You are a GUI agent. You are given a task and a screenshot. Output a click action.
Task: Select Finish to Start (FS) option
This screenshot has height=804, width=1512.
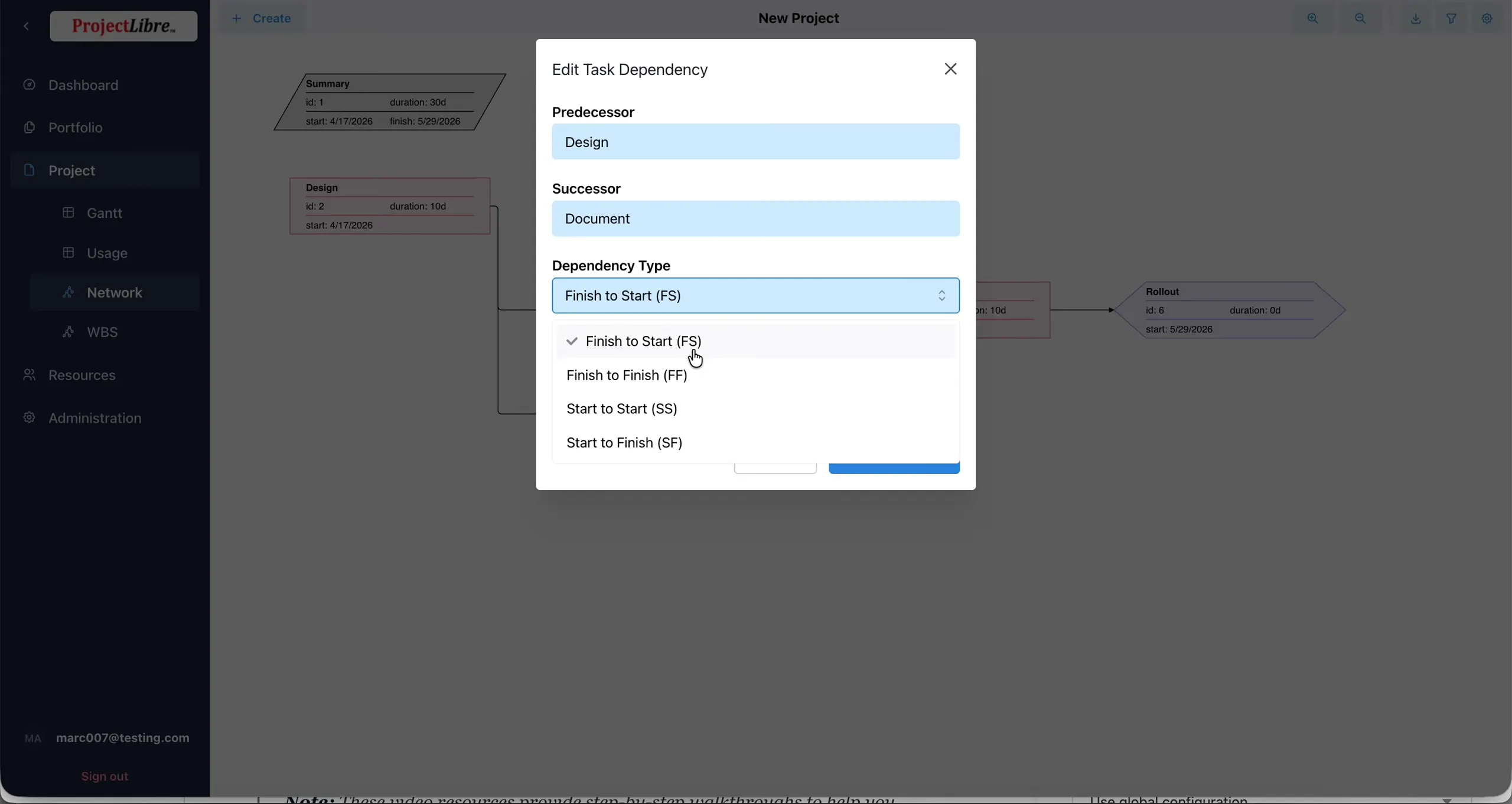click(x=755, y=341)
